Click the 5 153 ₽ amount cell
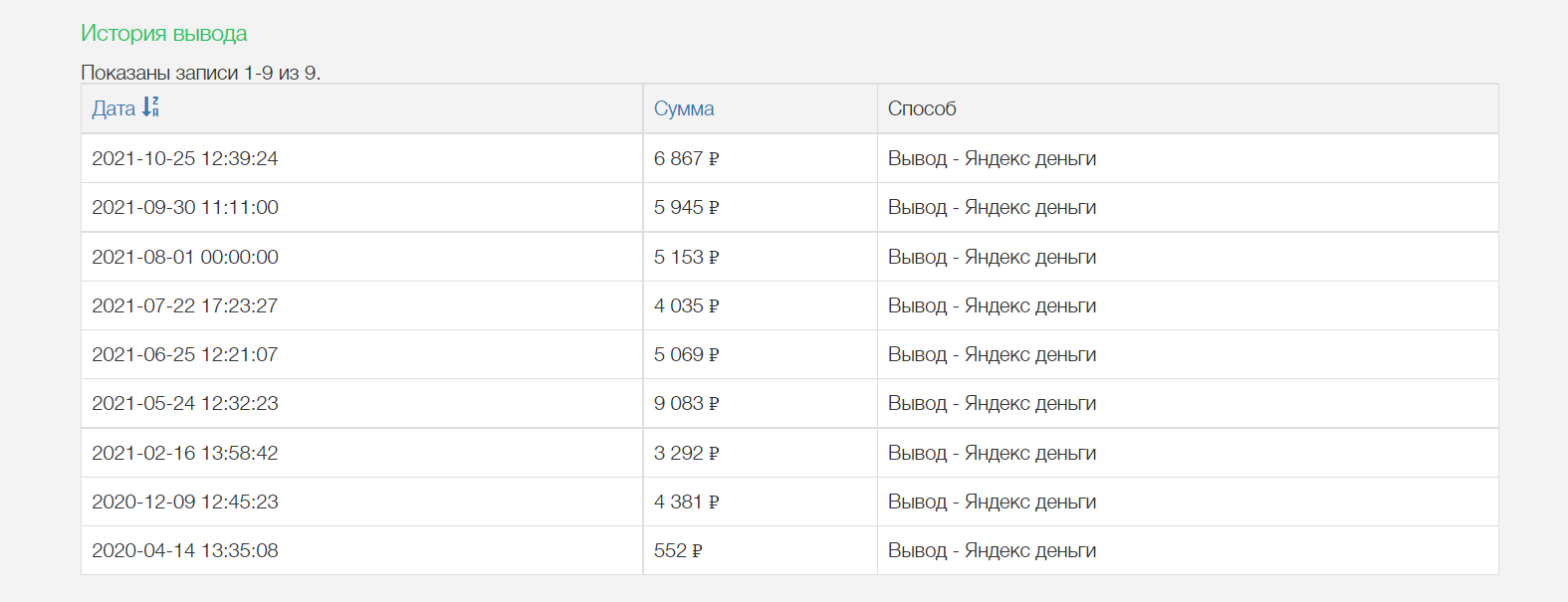The height and width of the screenshot is (602, 1568). pyautogui.click(x=686, y=257)
